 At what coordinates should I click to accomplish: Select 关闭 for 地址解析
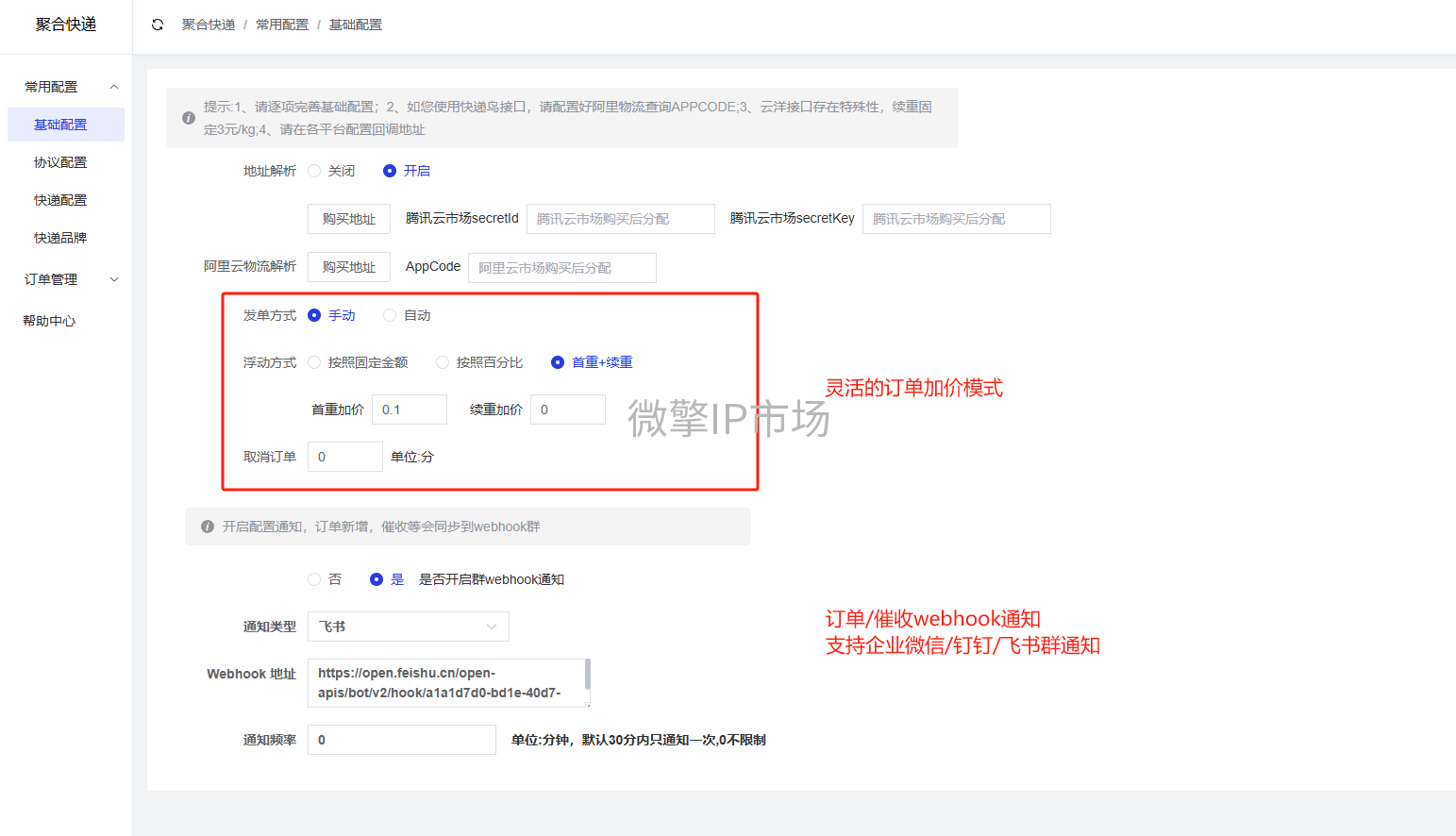[315, 171]
